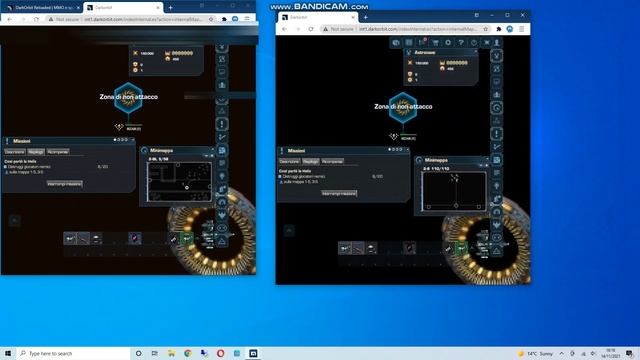Collapse the left window's Missioni panel
The height and width of the screenshot is (360, 640).
point(133,140)
